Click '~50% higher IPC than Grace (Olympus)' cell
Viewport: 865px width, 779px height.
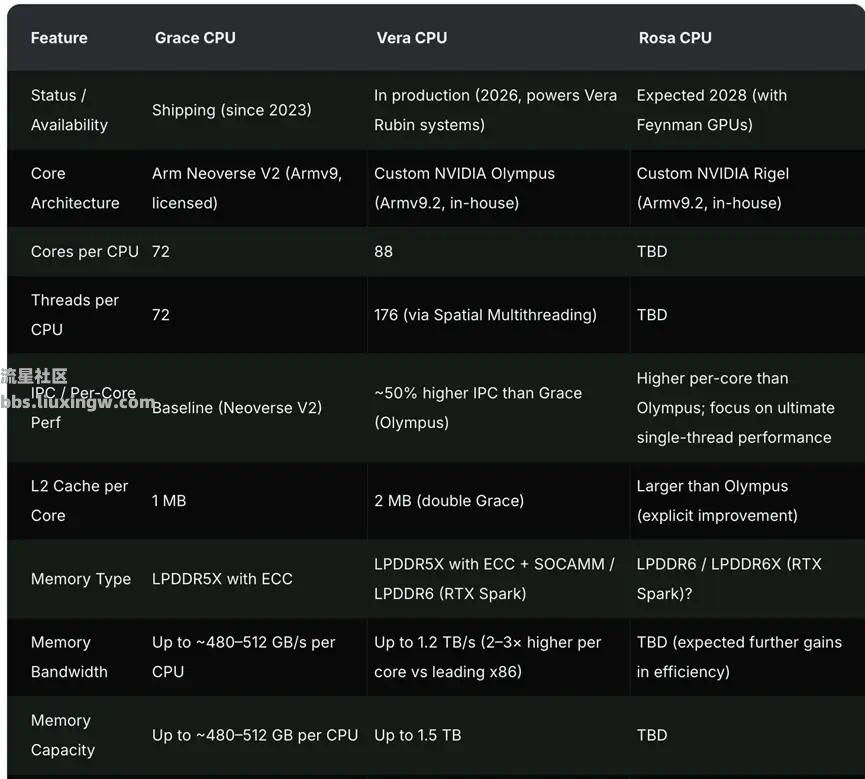[x=478, y=408]
